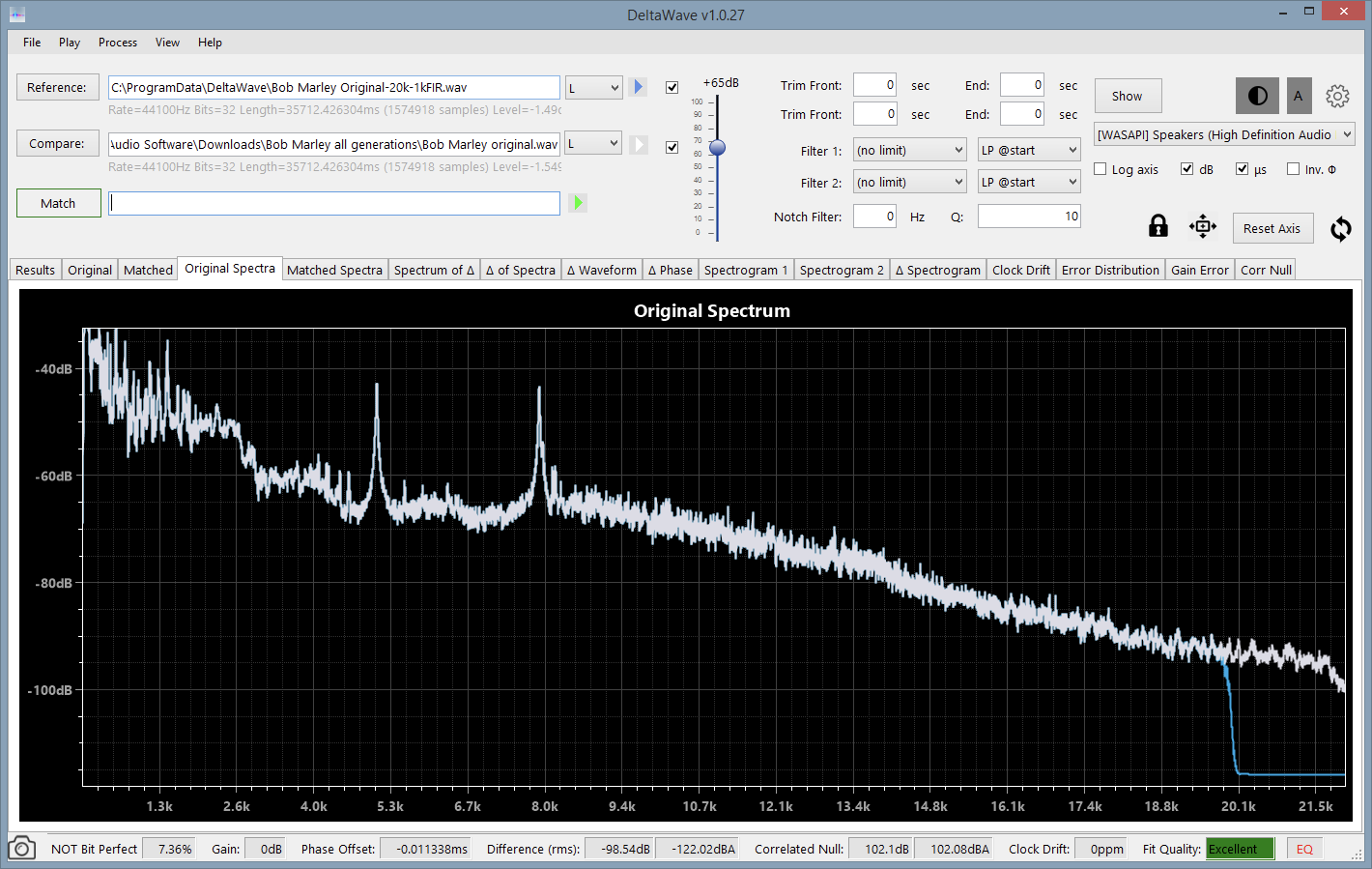Toggle dark/light contrast theme icon
1372x869 pixels.
coord(1257,96)
